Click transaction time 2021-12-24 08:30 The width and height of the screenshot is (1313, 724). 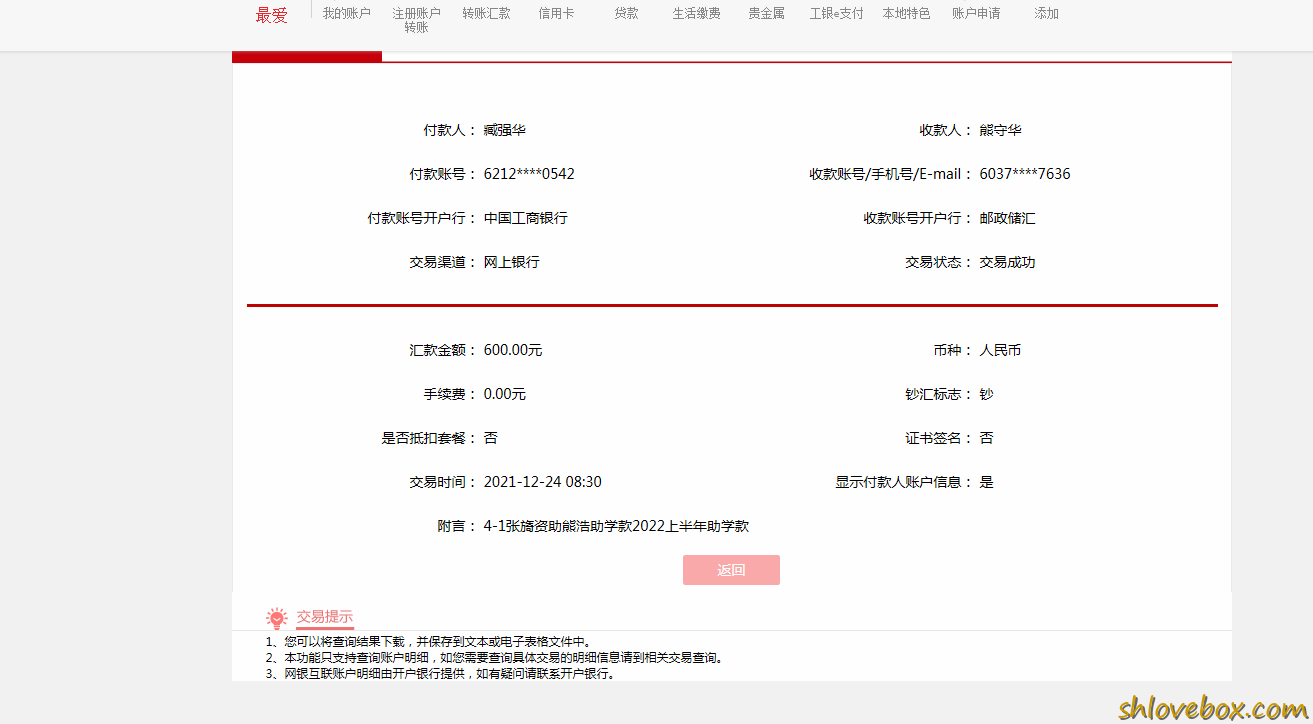click(543, 482)
